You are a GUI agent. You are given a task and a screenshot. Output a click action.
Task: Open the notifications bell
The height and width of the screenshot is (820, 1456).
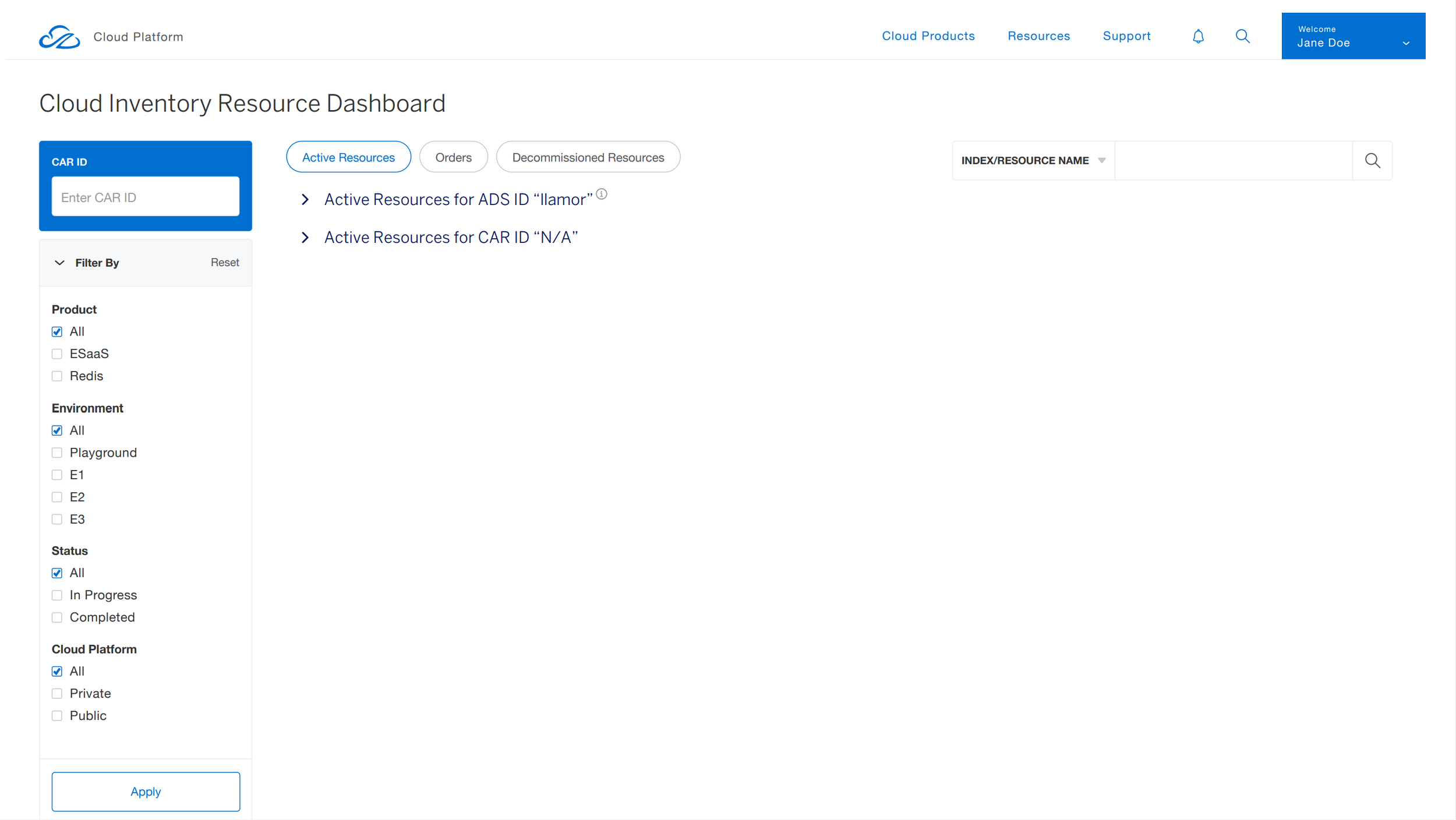pyautogui.click(x=1198, y=36)
